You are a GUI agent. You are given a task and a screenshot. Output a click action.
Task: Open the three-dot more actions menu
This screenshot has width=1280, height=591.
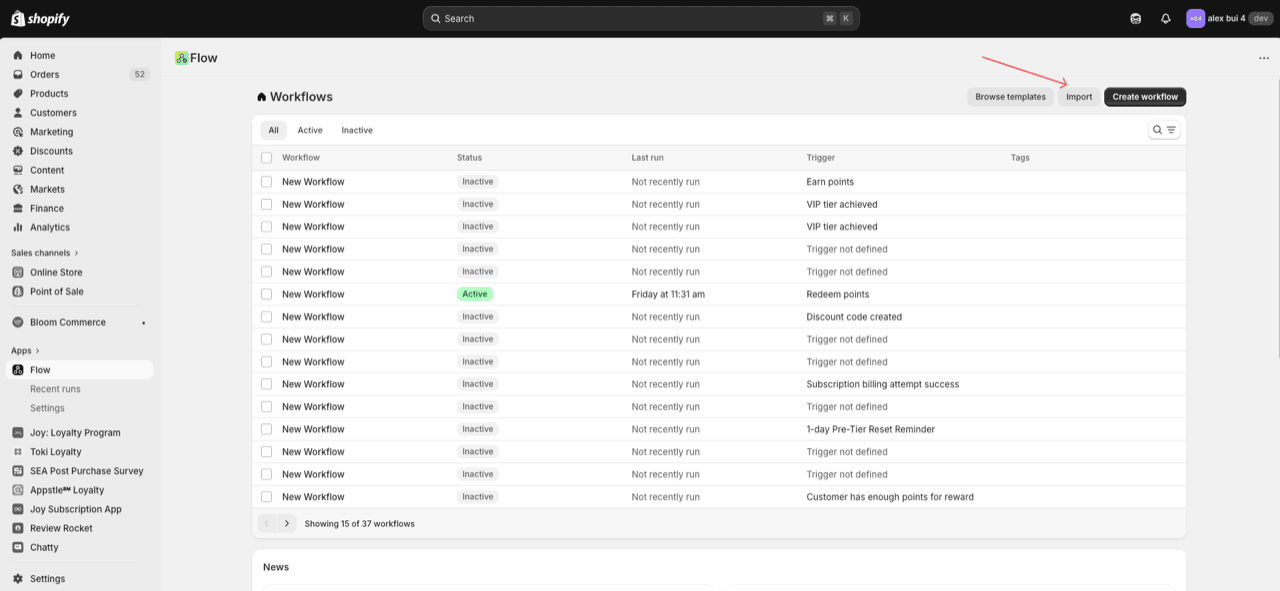1264,58
